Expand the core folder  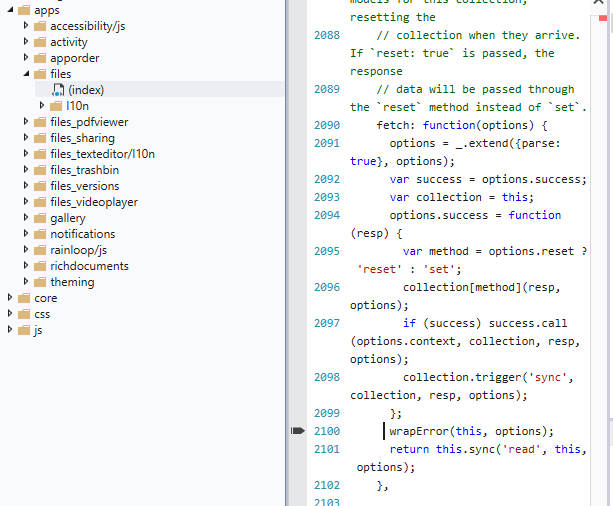pyautogui.click(x=10, y=298)
